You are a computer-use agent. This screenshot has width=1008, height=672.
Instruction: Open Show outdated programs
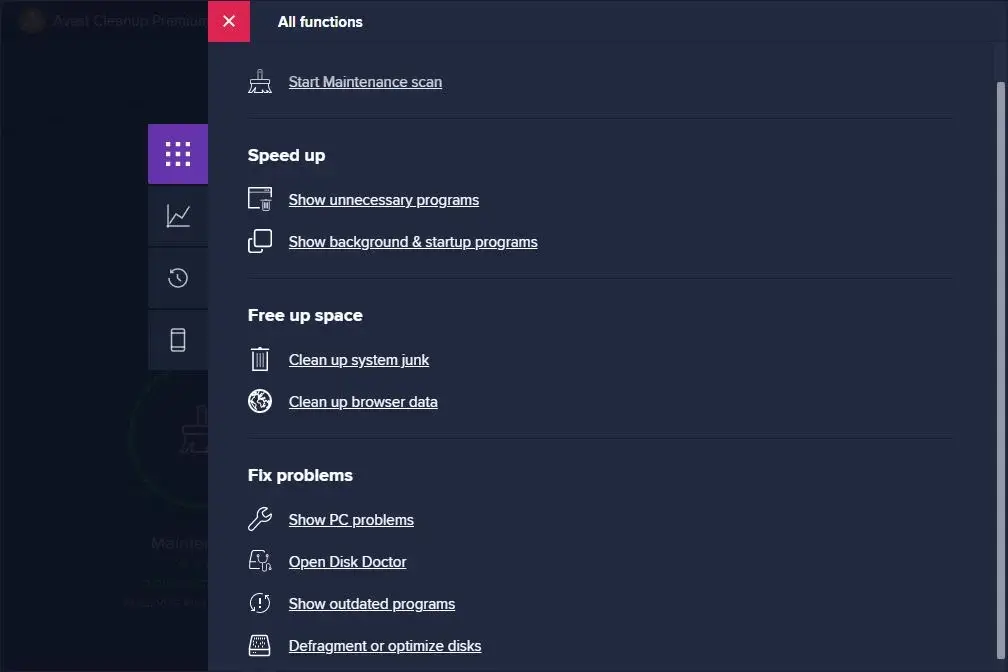click(x=371, y=603)
